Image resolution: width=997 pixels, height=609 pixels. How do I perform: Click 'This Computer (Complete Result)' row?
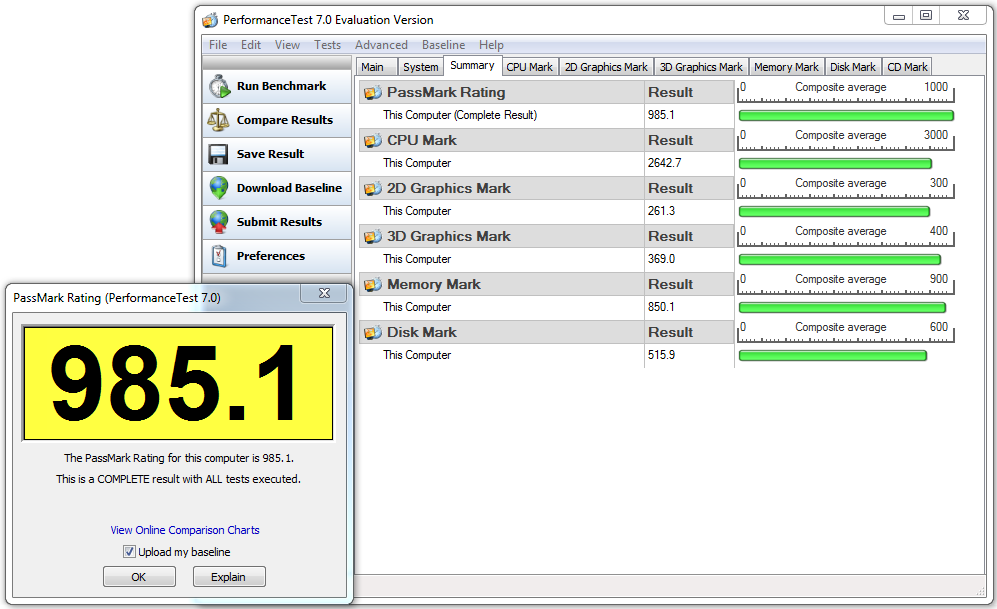[546, 116]
